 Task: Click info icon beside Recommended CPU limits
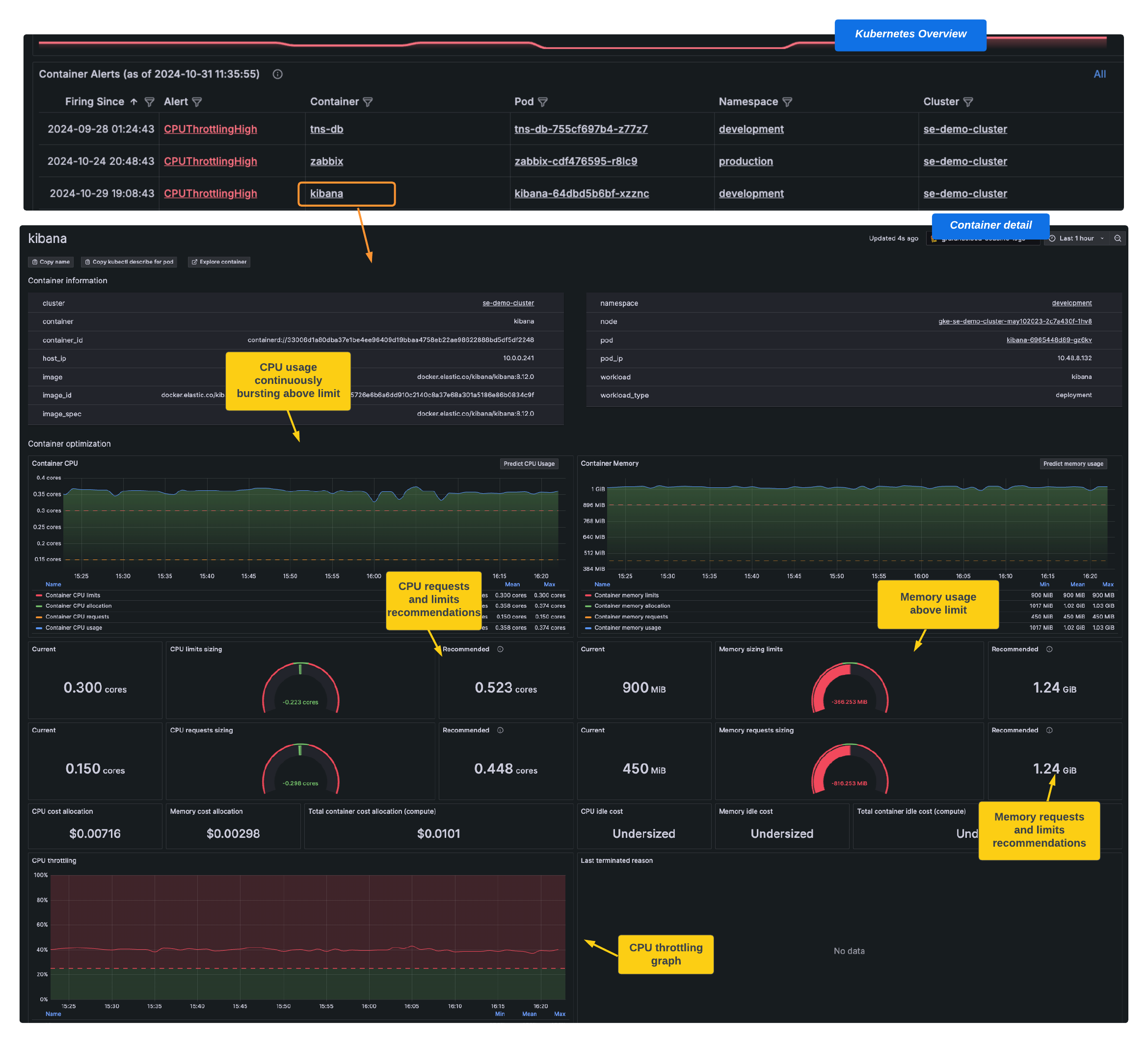(501, 649)
